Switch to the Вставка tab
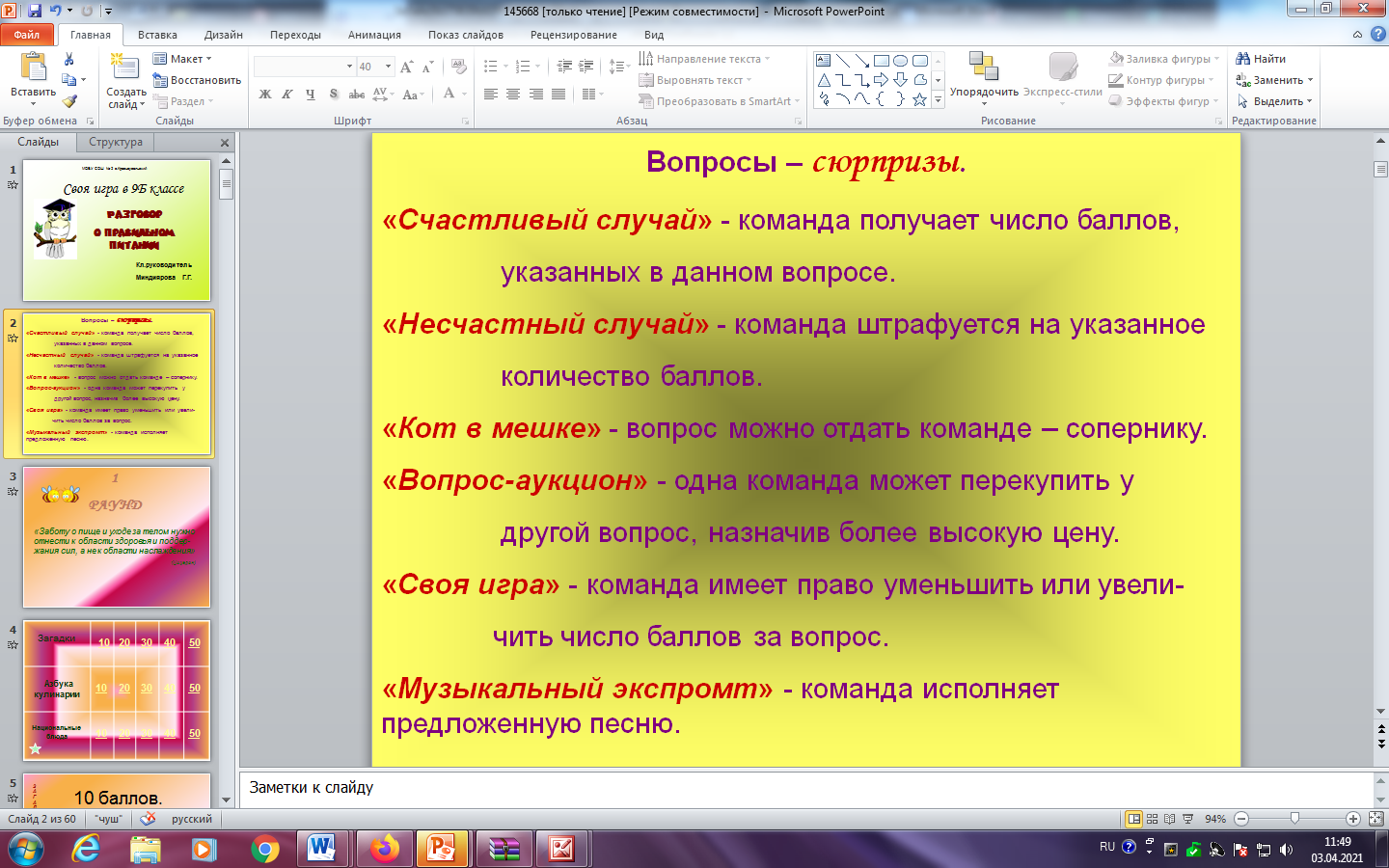The image size is (1389, 868). [157, 35]
